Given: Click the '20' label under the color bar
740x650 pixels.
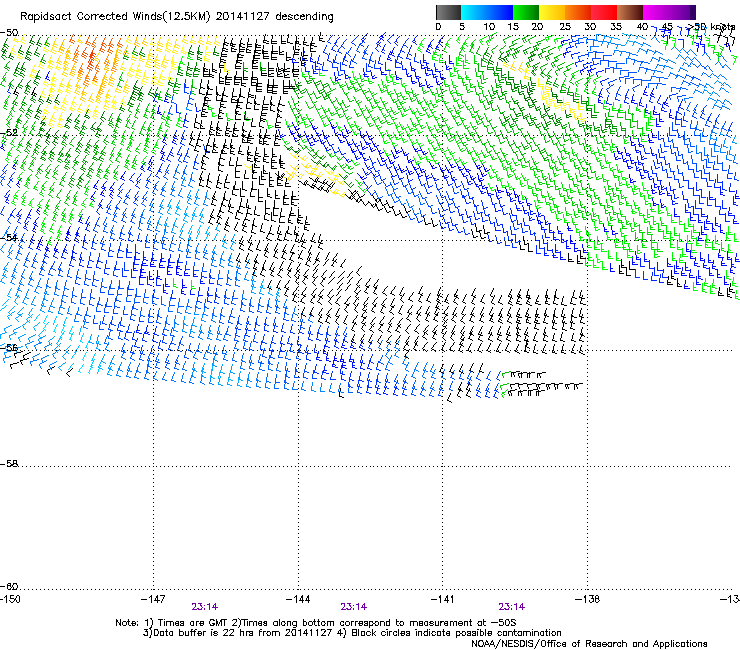Looking at the screenshot, I should tap(537, 27).
